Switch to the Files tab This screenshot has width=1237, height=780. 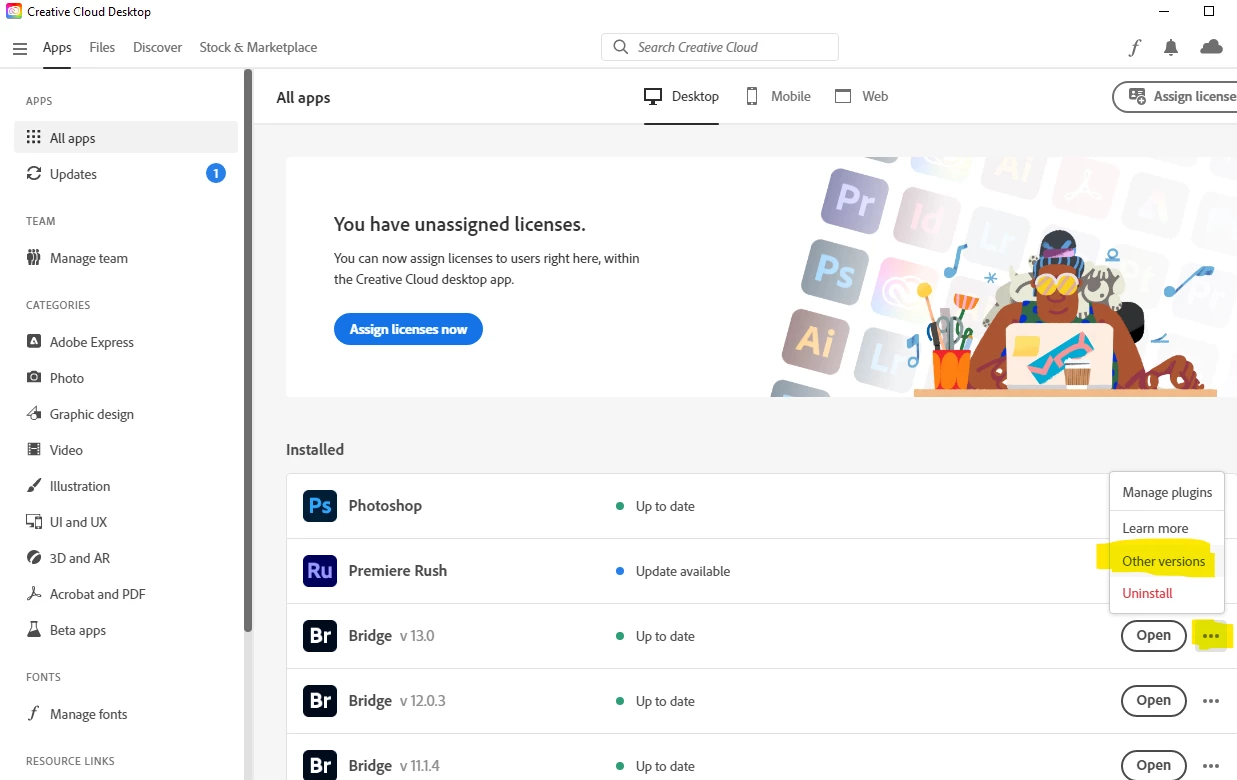[102, 47]
